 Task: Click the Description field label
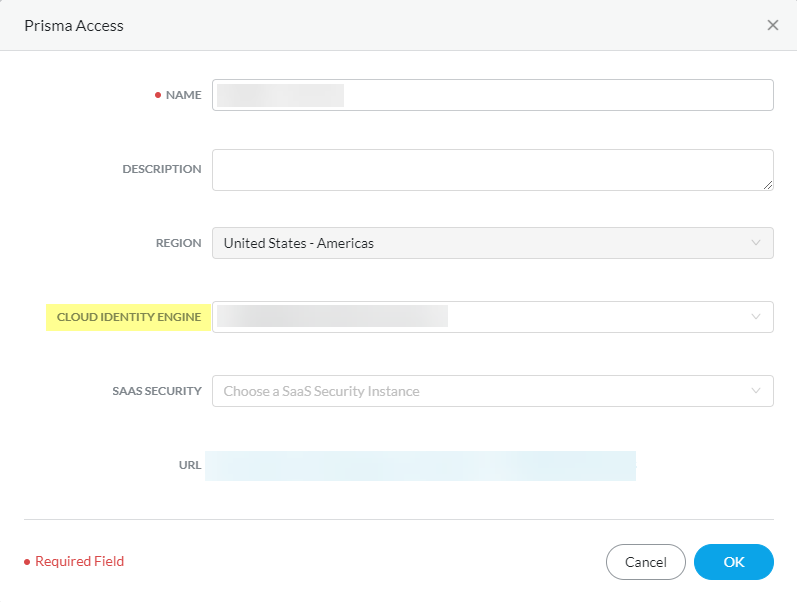(x=162, y=169)
